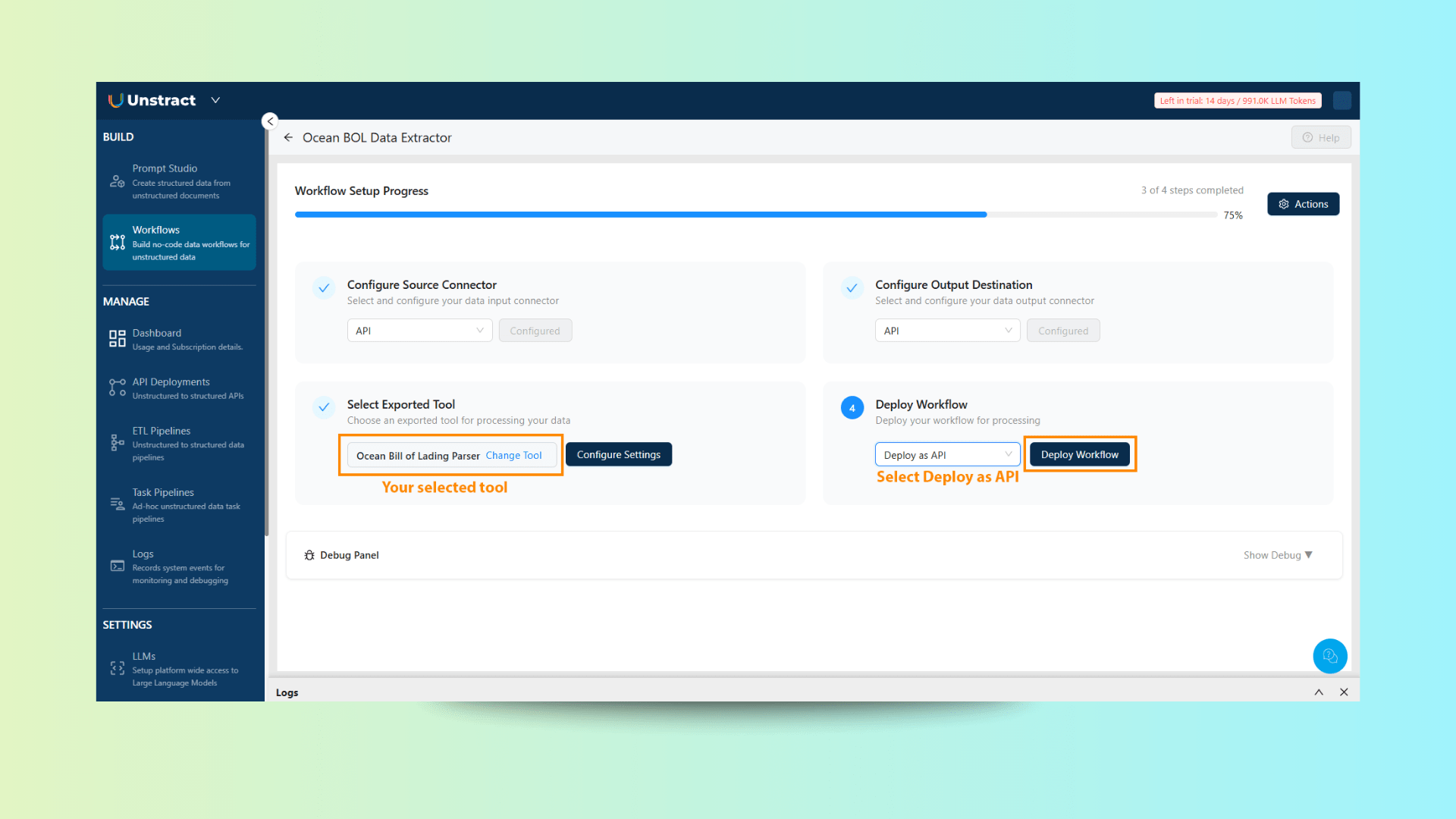Open the source connector API dropdown

419,331
